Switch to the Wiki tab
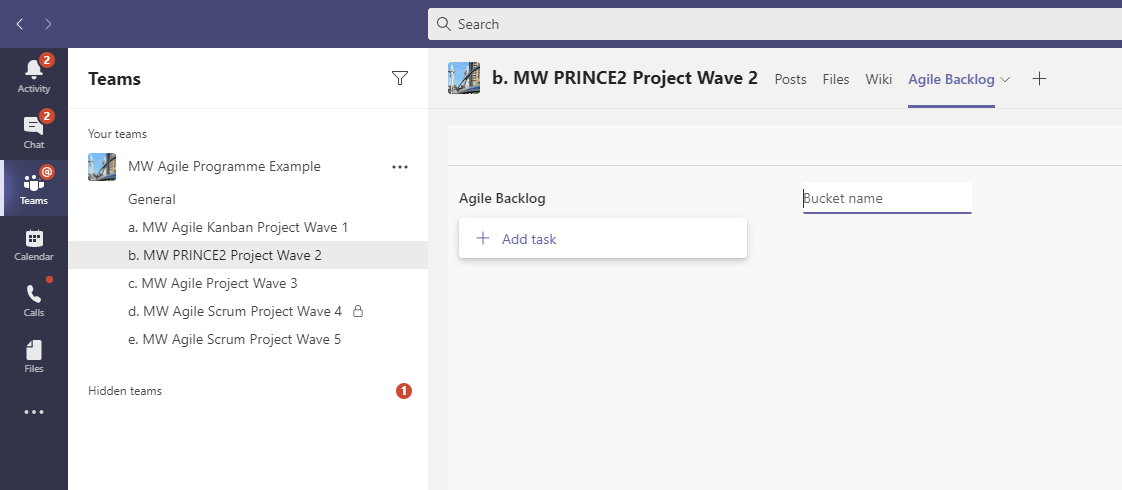 click(878, 79)
